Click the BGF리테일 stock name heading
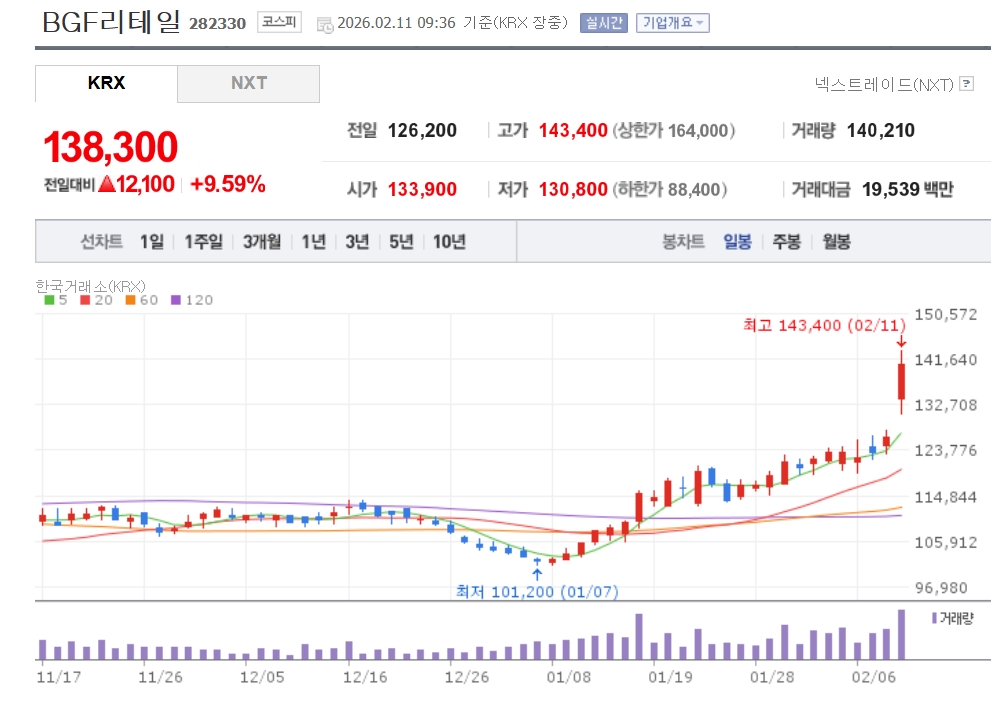 111,22
